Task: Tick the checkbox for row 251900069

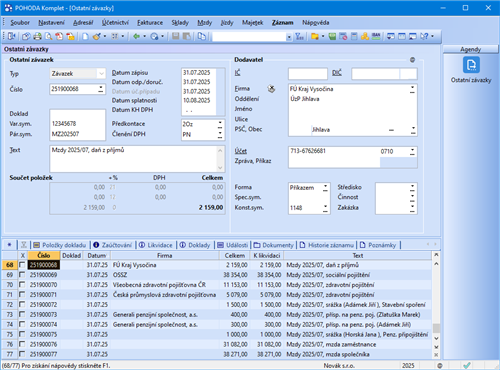Action: click(22, 275)
